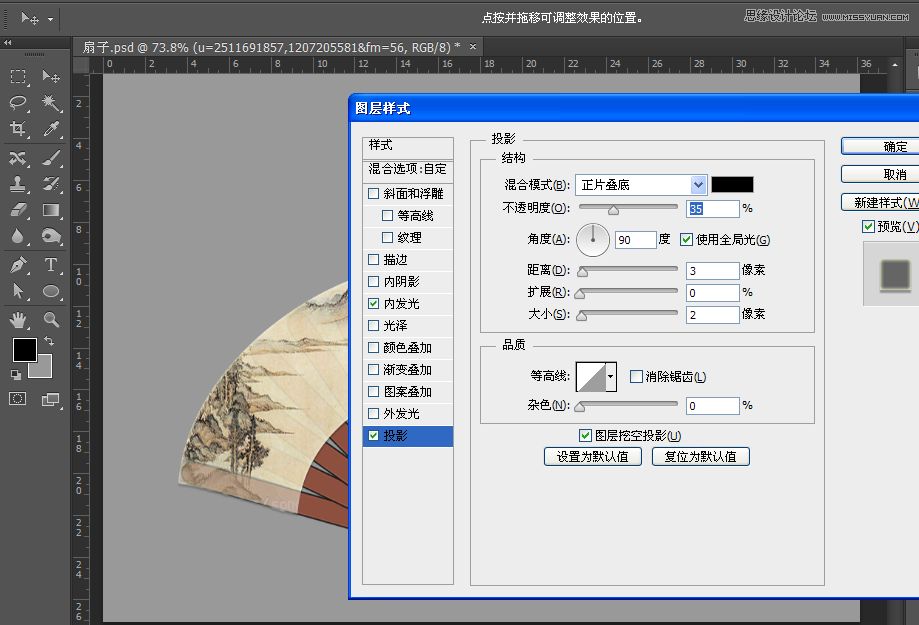Click the 复位为默认值 button
This screenshot has width=919, height=625.
(700, 456)
